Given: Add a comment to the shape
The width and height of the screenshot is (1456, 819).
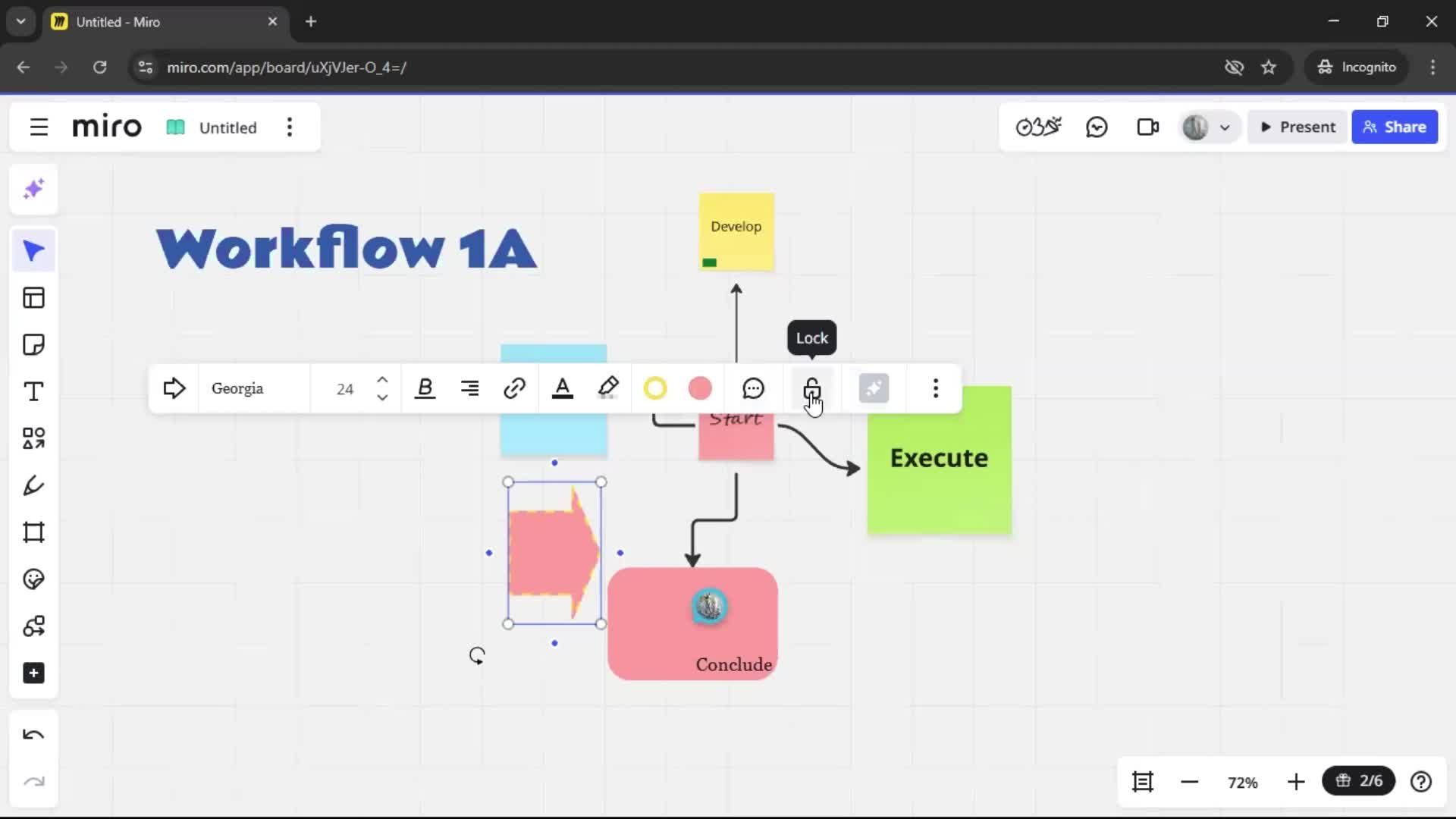Looking at the screenshot, I should (753, 388).
